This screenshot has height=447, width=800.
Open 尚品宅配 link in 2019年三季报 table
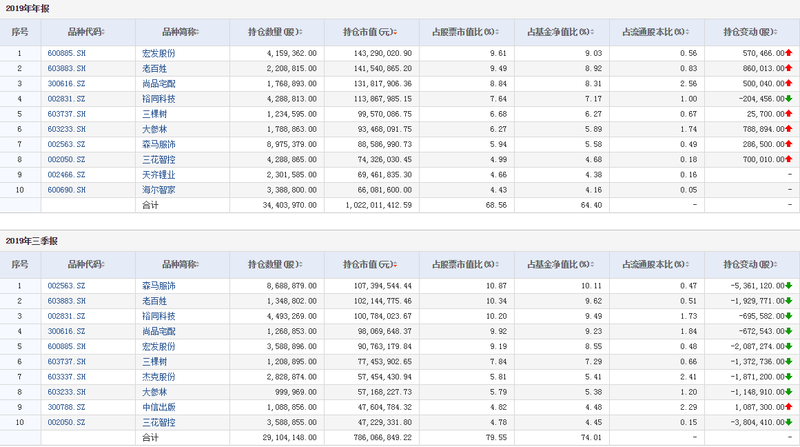coord(159,331)
